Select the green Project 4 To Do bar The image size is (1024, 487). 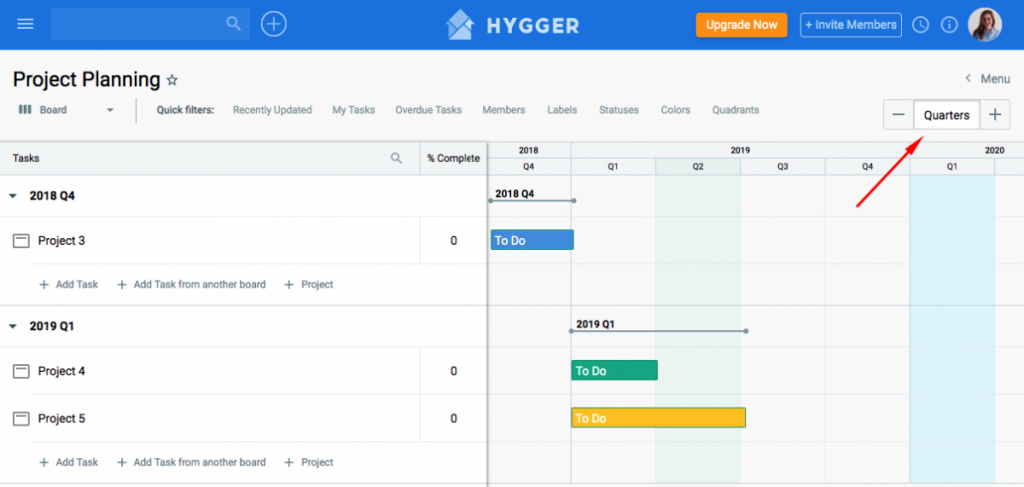click(x=614, y=371)
